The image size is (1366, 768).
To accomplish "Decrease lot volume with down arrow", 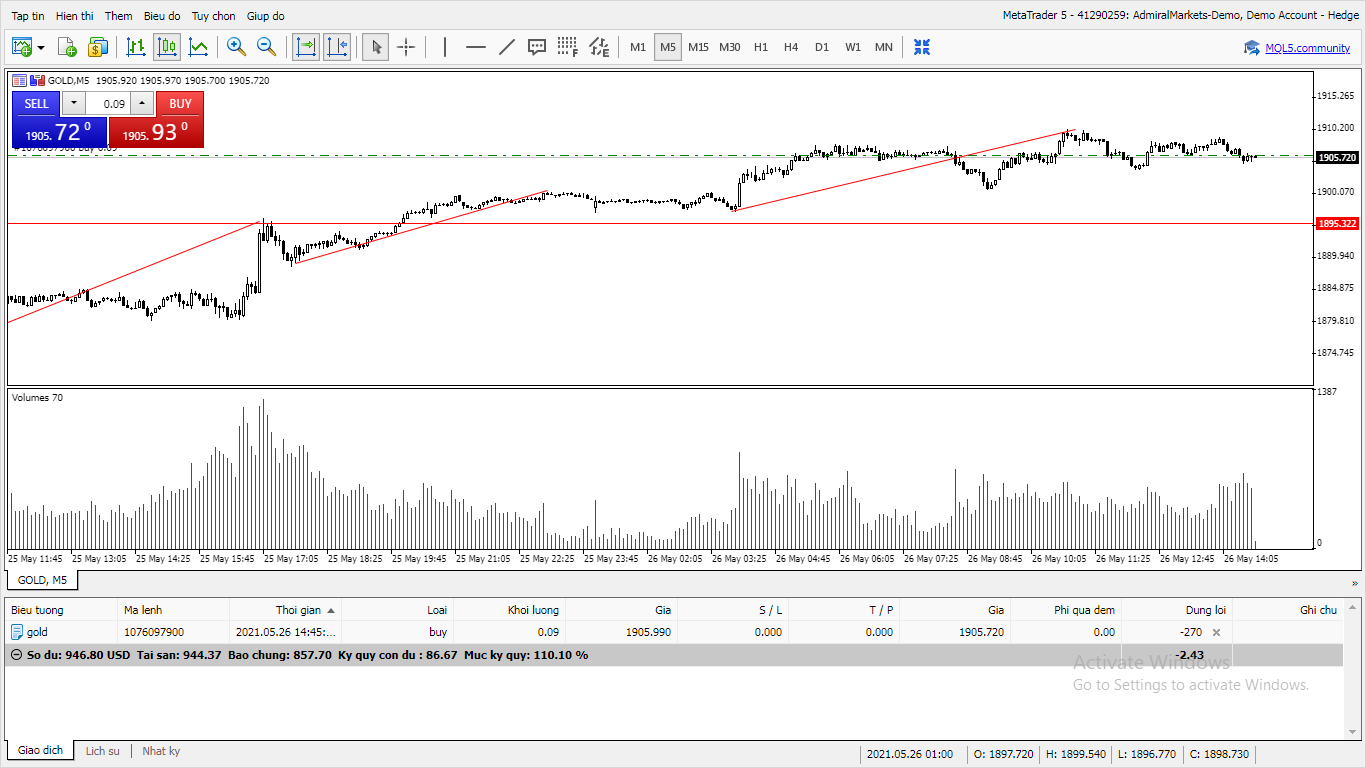I will pyautogui.click(x=74, y=104).
